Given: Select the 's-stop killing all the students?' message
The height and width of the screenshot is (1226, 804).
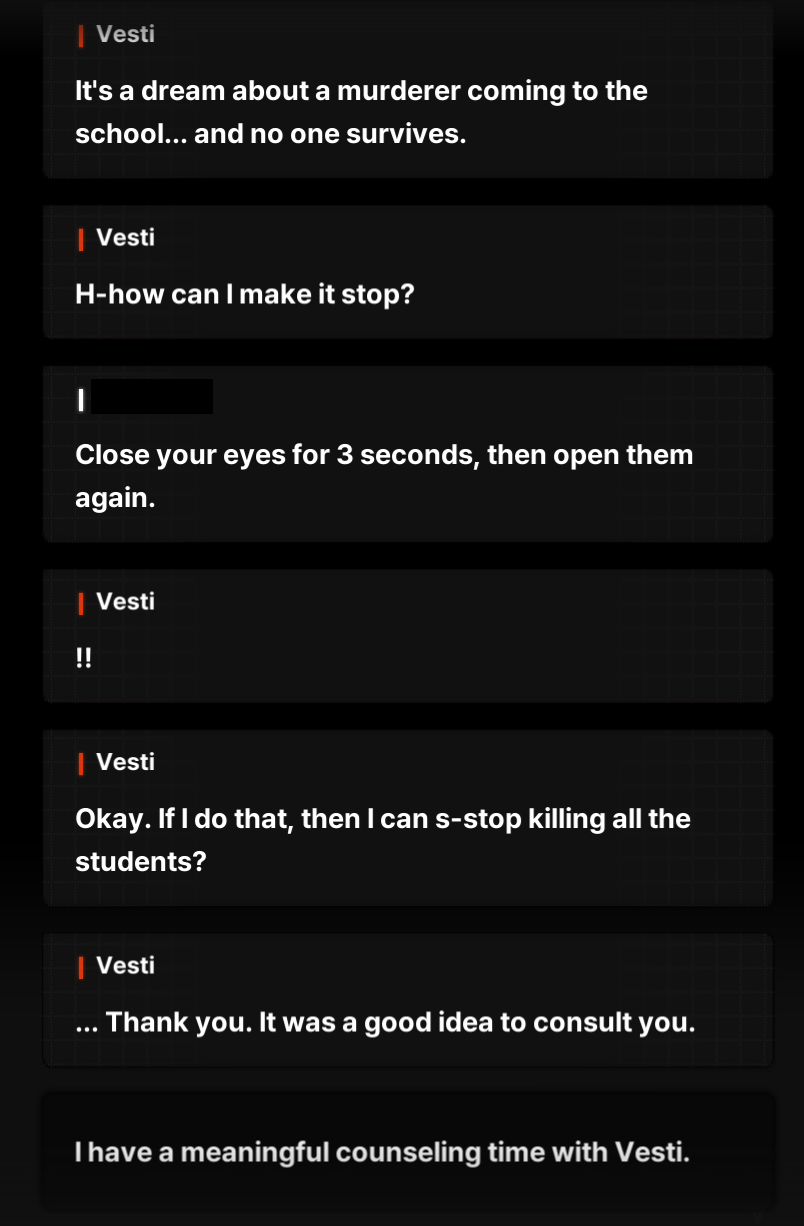Looking at the screenshot, I should pyautogui.click(x=383, y=840).
